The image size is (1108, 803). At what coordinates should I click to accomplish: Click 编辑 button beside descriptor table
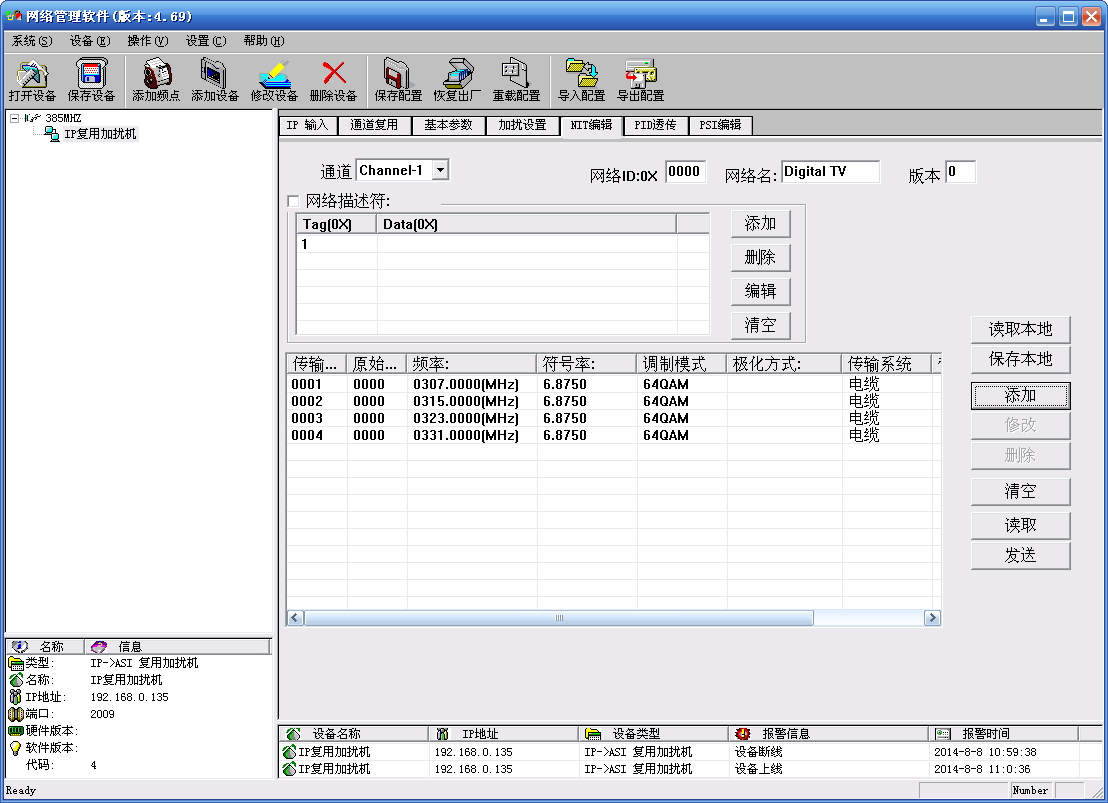pos(760,291)
